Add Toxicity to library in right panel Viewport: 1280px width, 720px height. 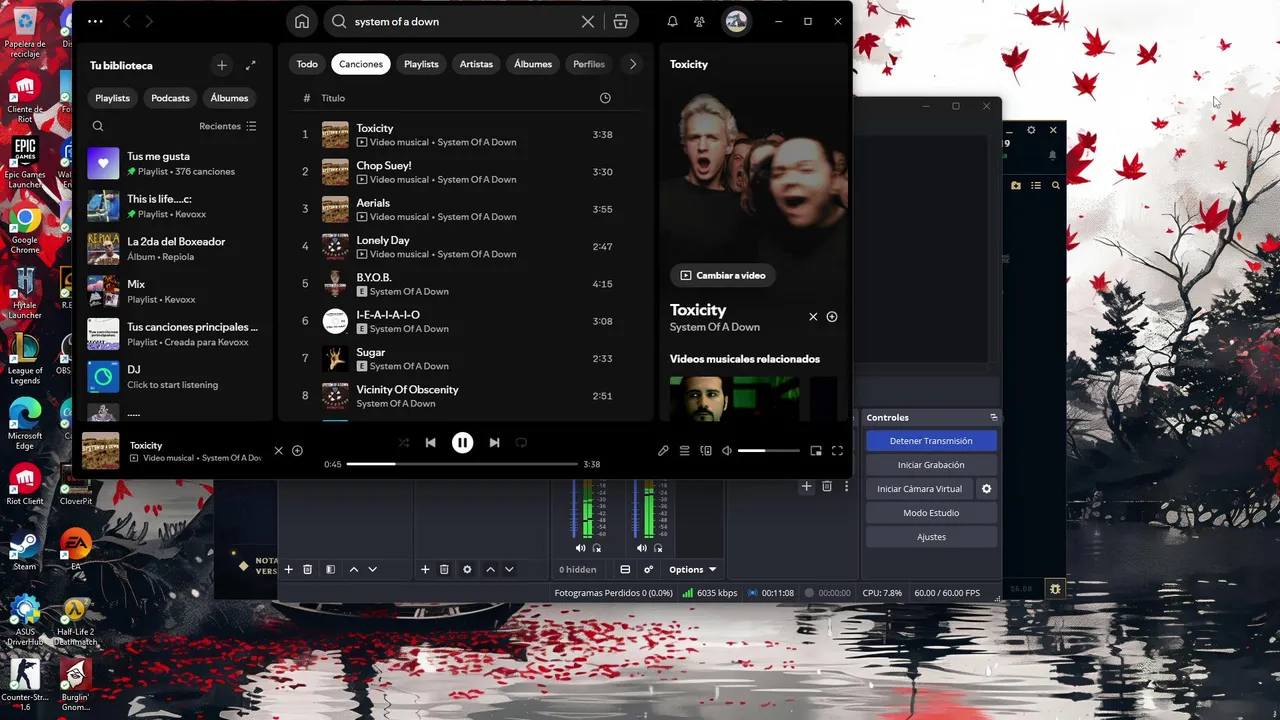tap(832, 316)
